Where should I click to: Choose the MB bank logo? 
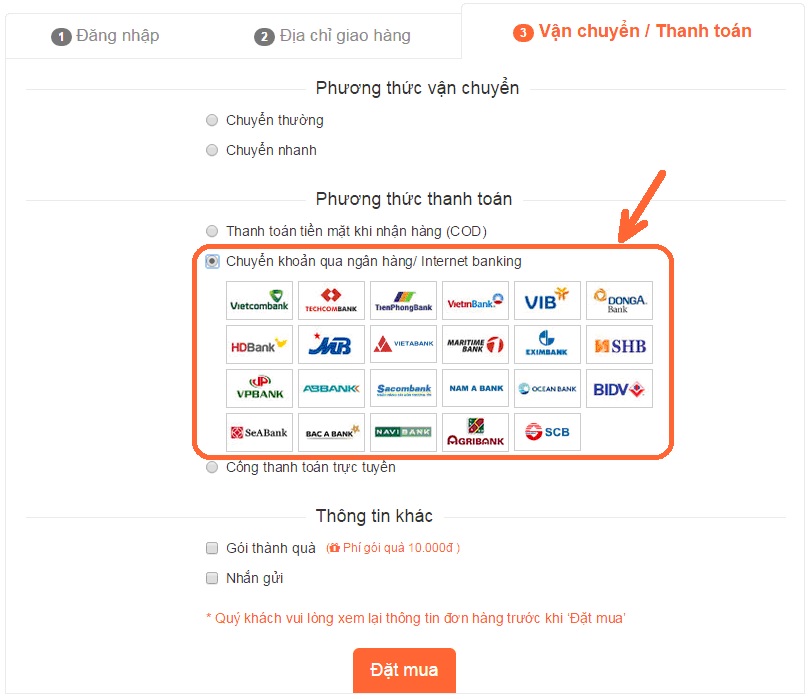coord(331,345)
